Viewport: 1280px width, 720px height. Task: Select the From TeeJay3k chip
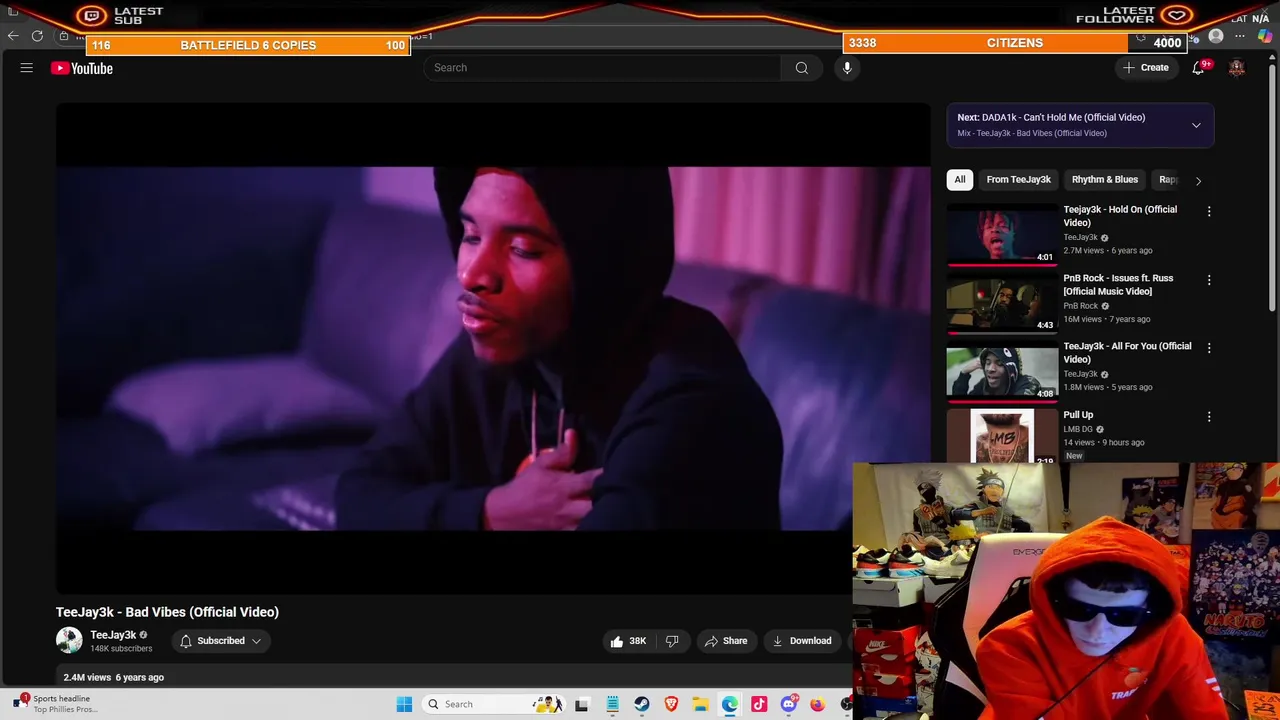[1018, 180]
